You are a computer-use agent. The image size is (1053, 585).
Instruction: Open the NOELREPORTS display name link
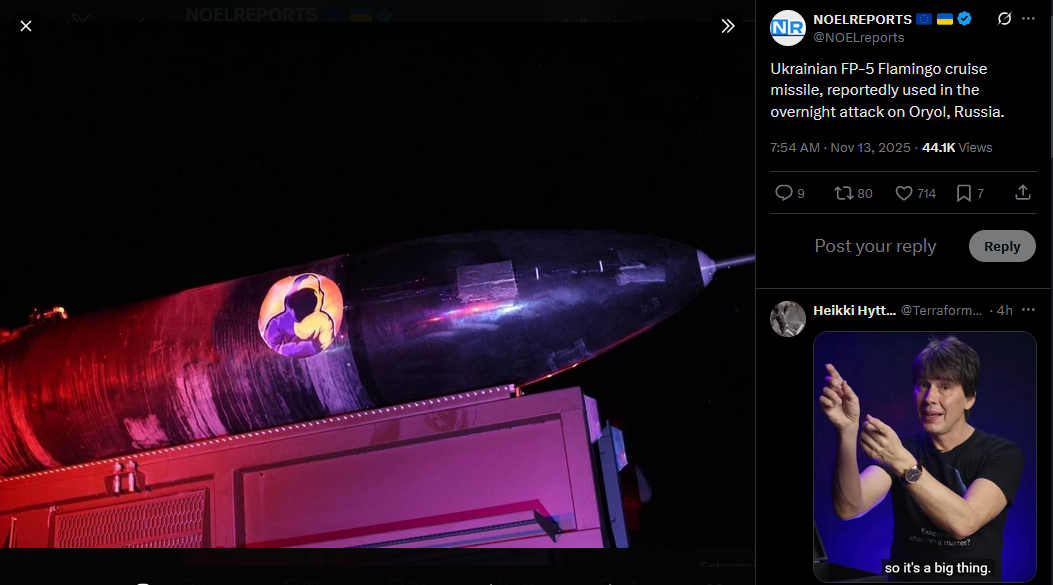click(x=862, y=19)
